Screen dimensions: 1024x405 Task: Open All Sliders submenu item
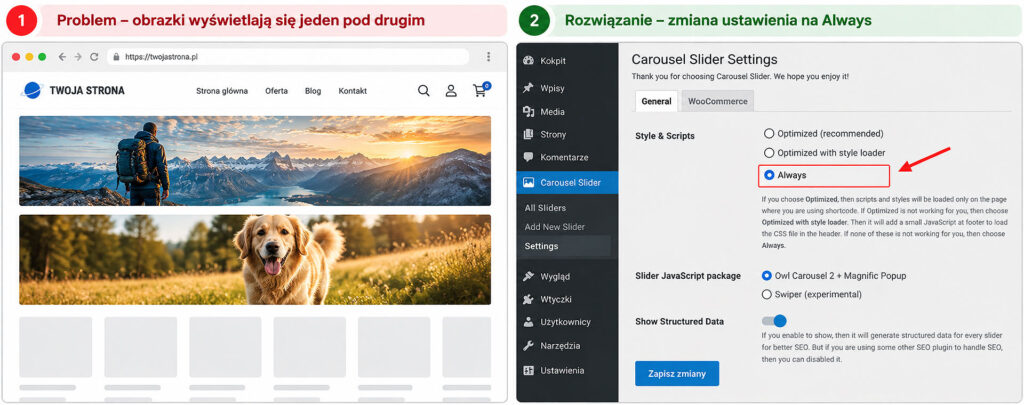tap(545, 208)
